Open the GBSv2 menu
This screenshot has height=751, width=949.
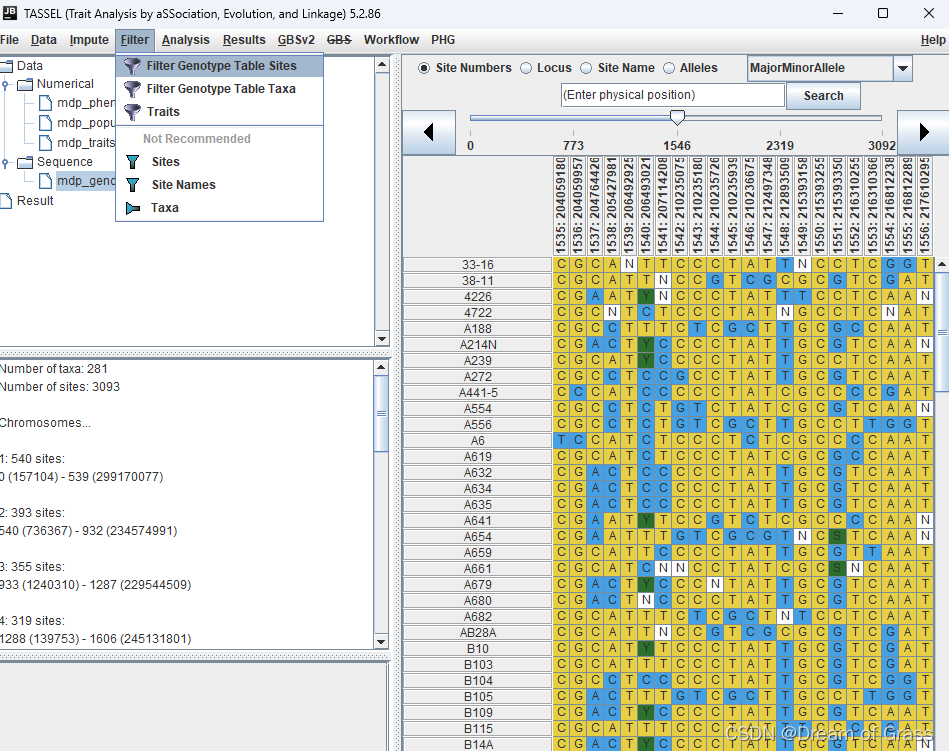click(x=296, y=40)
